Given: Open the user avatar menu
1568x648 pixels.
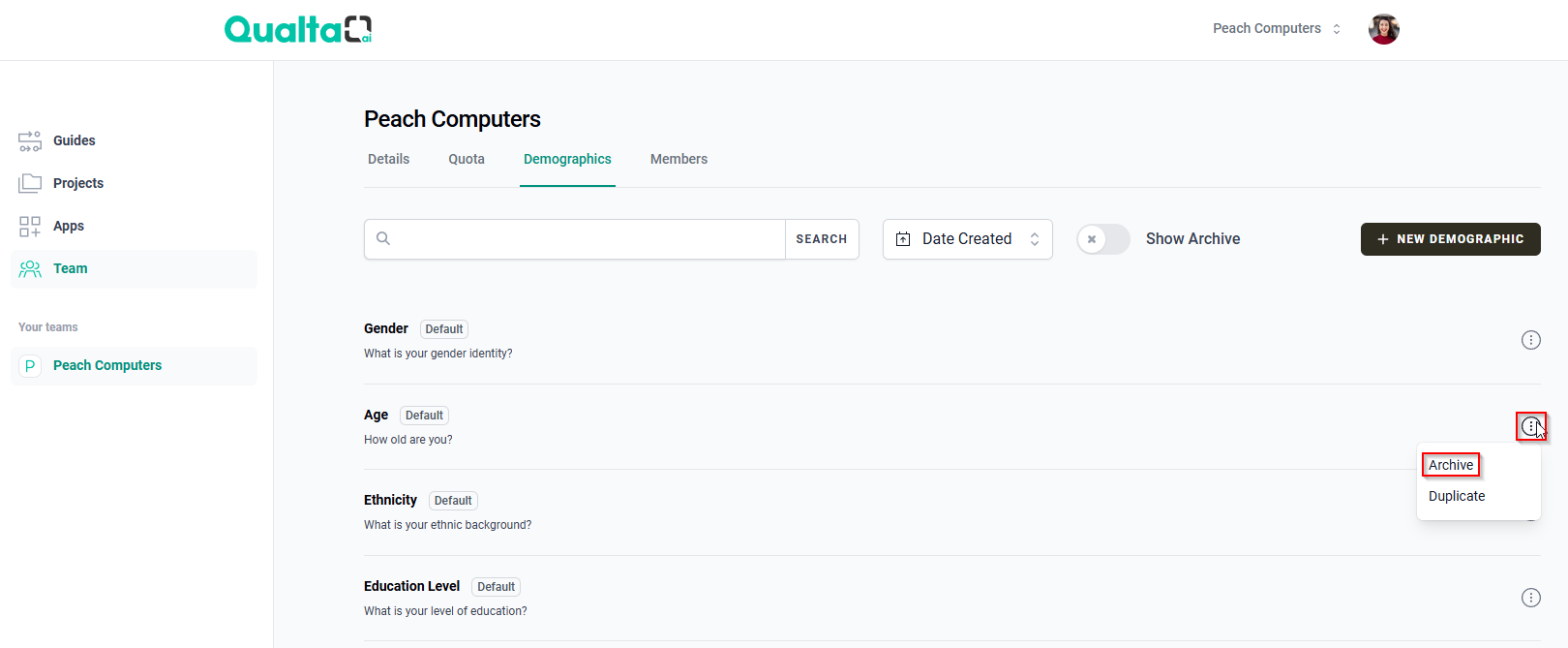Looking at the screenshot, I should 1384,29.
